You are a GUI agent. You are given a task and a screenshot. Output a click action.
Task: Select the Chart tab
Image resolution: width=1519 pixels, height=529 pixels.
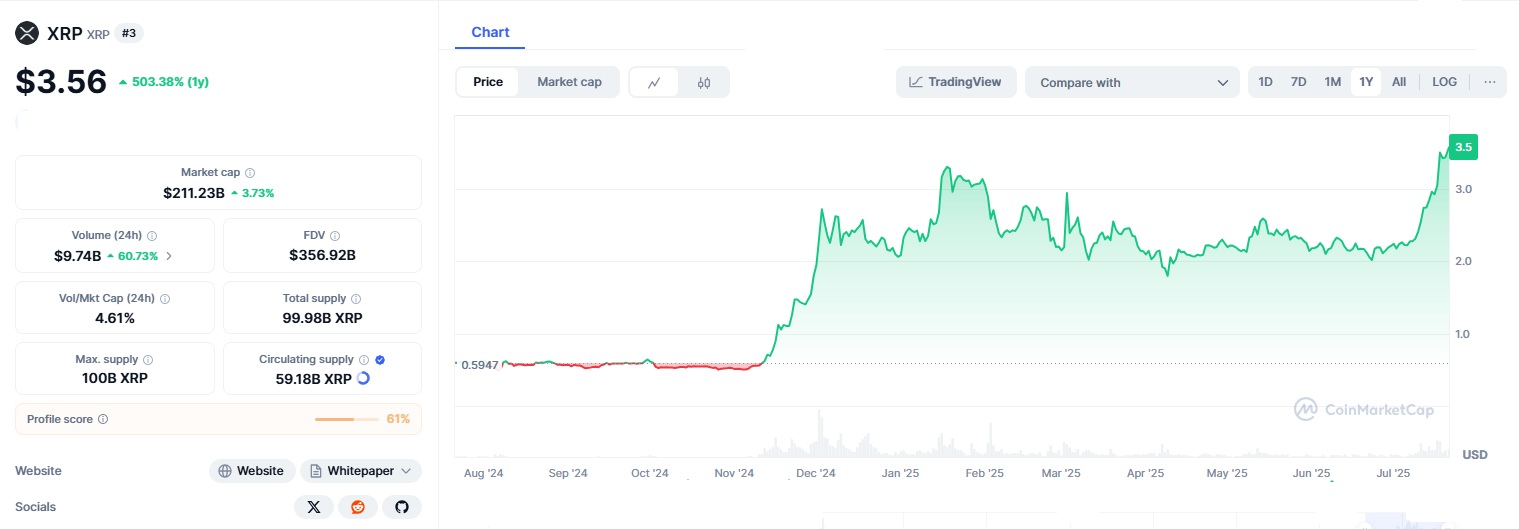[490, 32]
